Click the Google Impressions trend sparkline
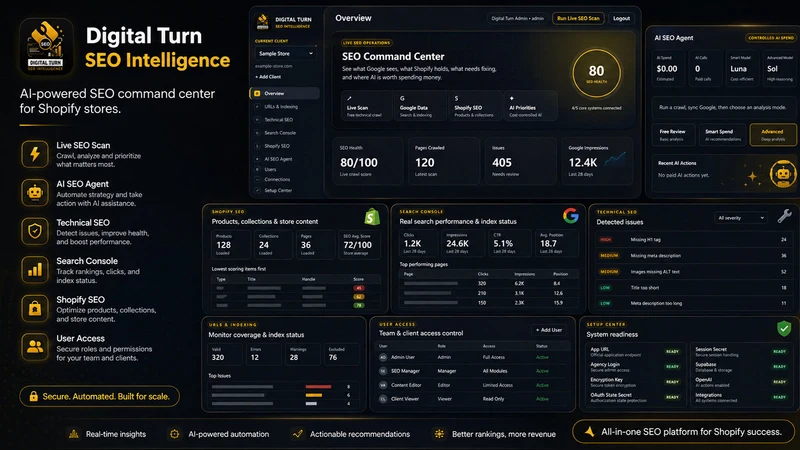Viewport: 800px width, 450px height. pos(615,159)
